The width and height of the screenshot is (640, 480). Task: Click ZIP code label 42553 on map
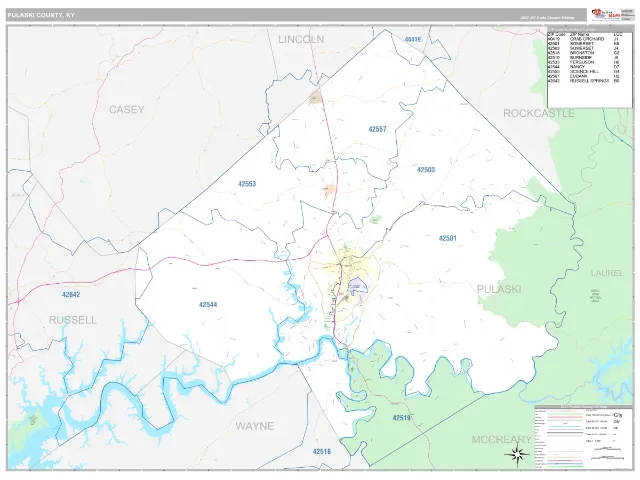247,184
